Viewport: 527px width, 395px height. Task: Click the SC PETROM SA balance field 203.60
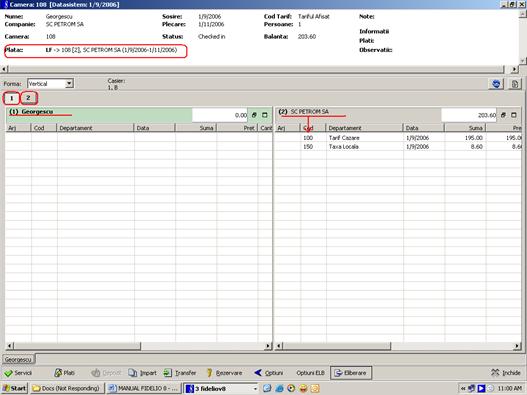469,115
